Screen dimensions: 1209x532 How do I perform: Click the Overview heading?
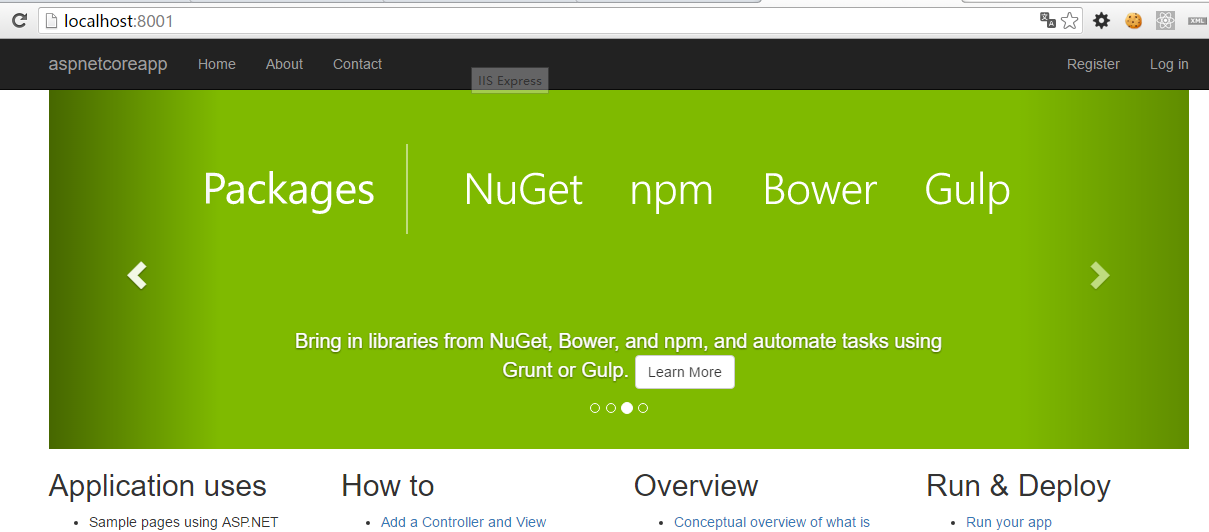[x=696, y=486]
